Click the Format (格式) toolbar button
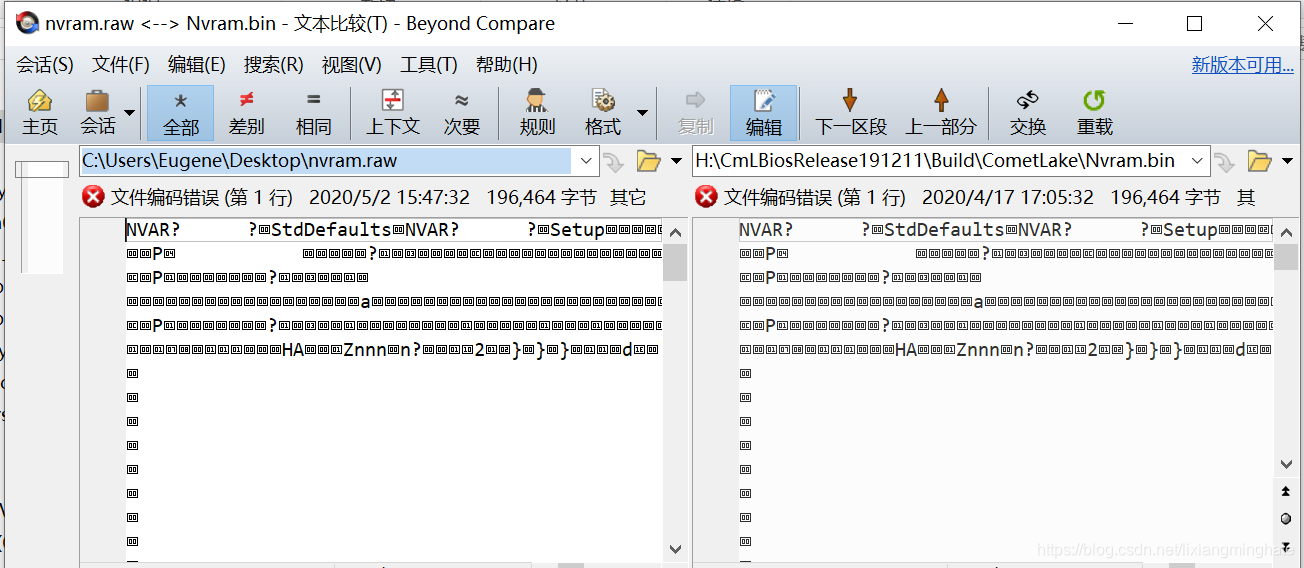This screenshot has height=568, width=1304. pyautogui.click(x=603, y=113)
